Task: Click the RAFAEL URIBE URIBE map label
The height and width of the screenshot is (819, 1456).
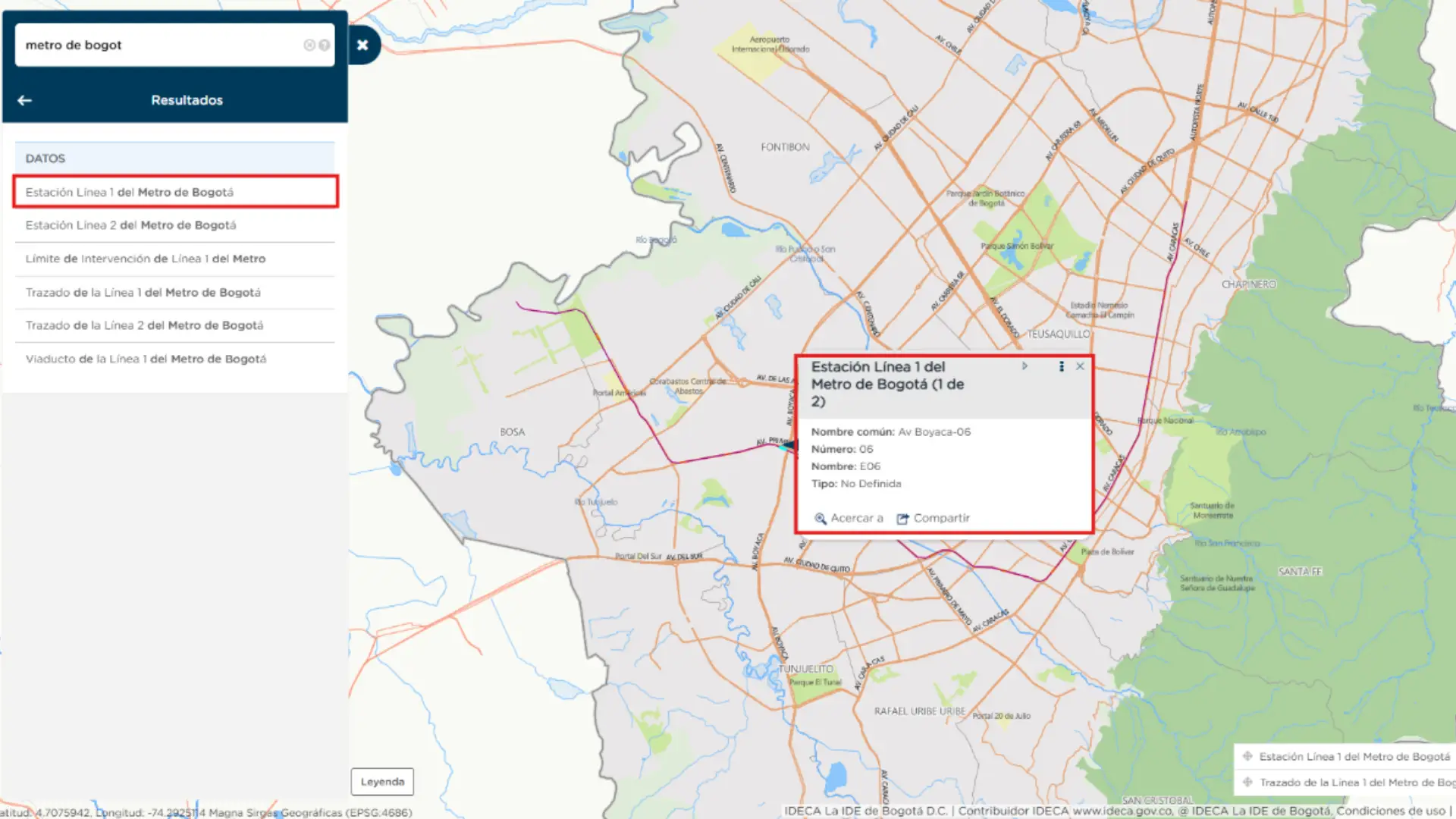Action: click(x=919, y=711)
